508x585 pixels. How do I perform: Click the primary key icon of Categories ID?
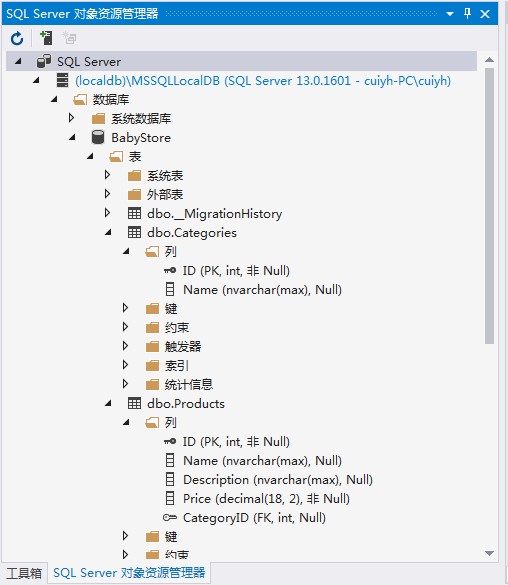[x=170, y=270]
